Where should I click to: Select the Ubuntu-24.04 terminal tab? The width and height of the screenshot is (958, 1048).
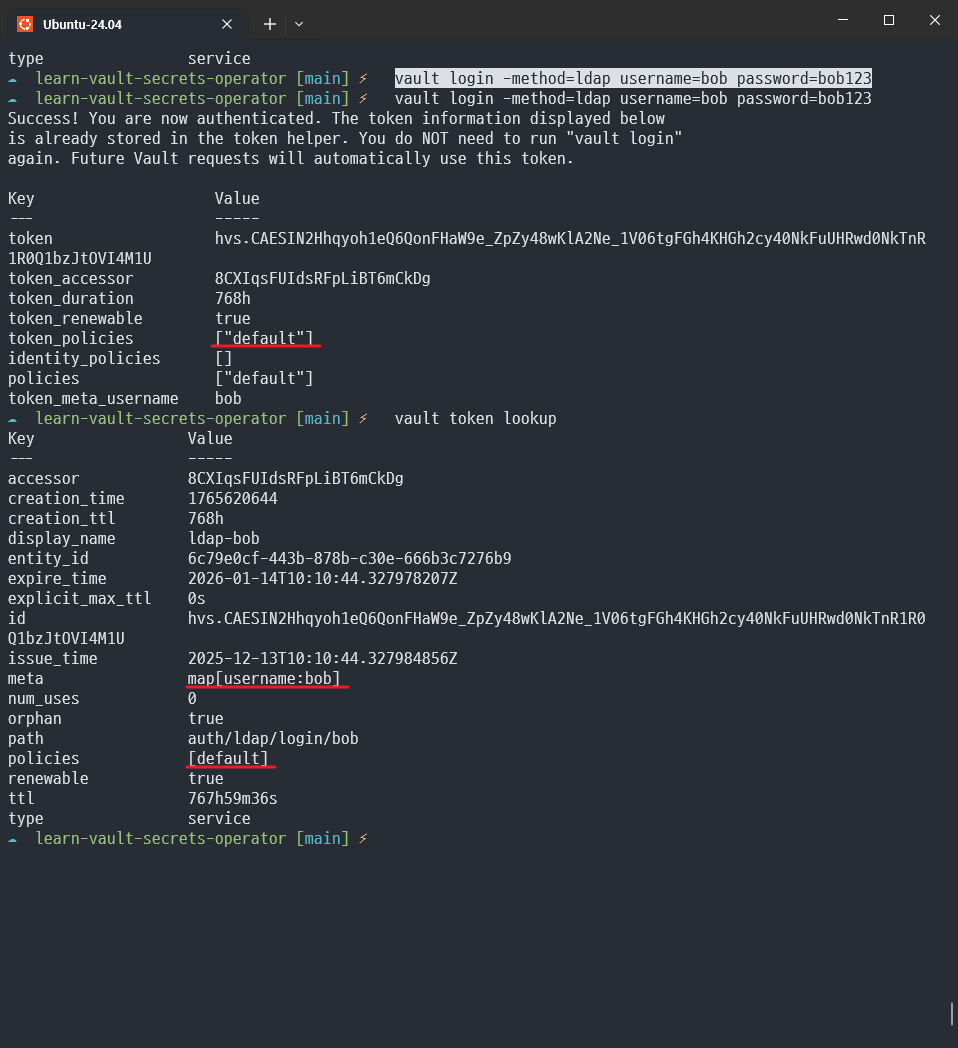tap(127, 24)
